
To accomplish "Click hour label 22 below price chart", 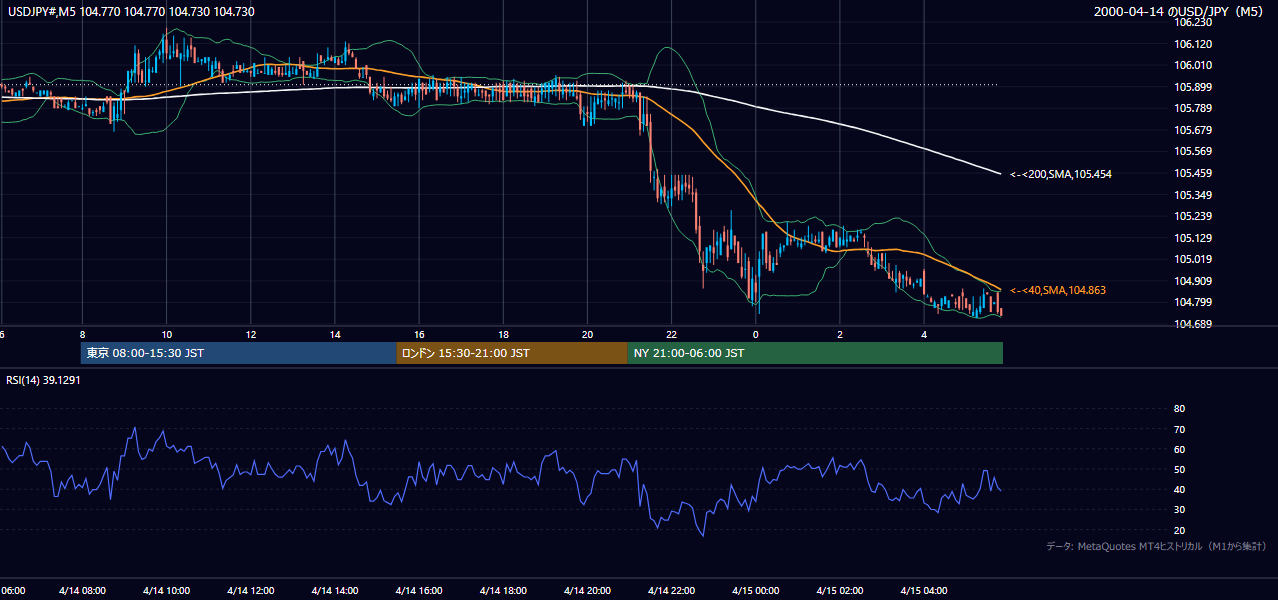I will 672,334.
